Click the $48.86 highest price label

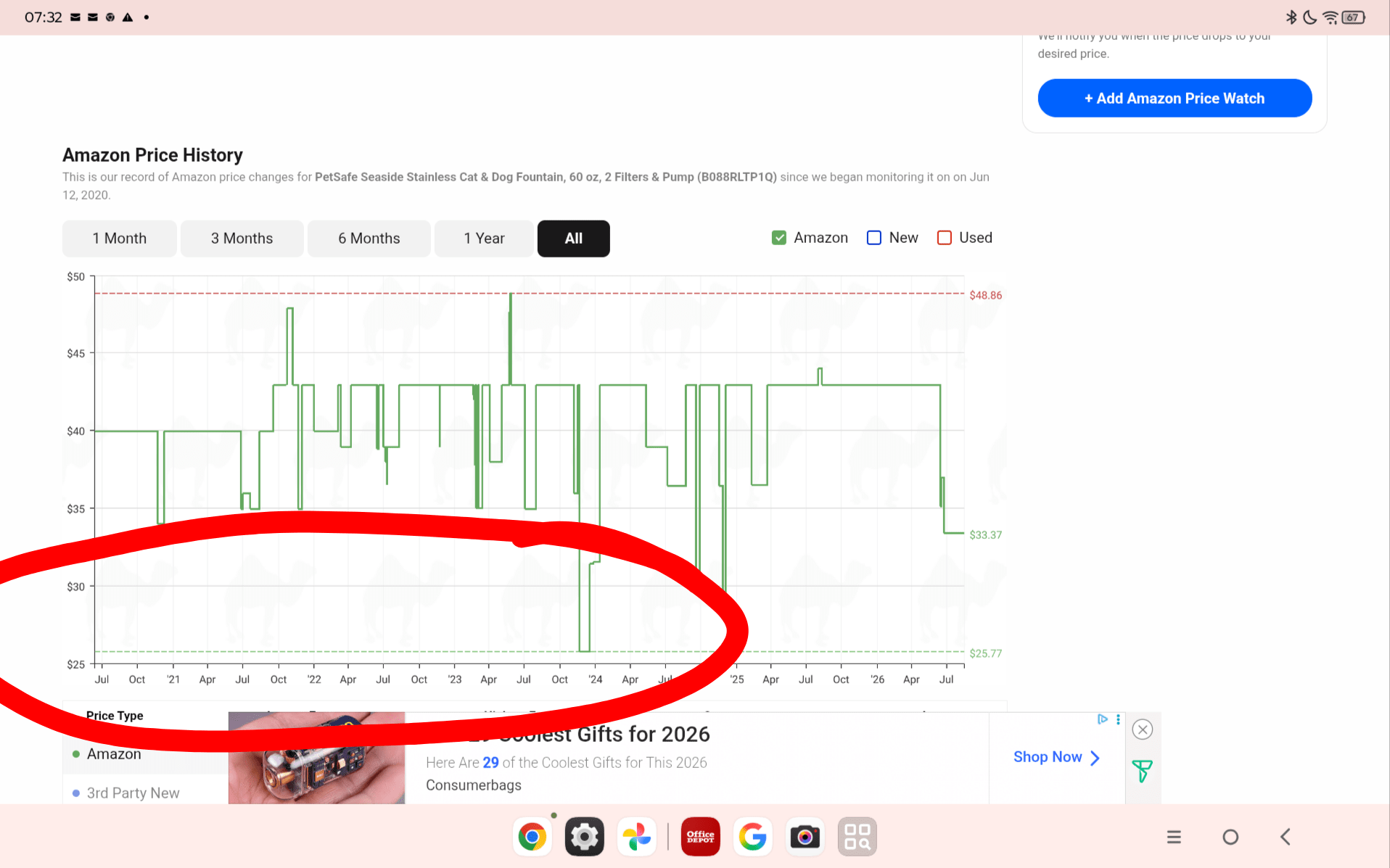[986, 295]
